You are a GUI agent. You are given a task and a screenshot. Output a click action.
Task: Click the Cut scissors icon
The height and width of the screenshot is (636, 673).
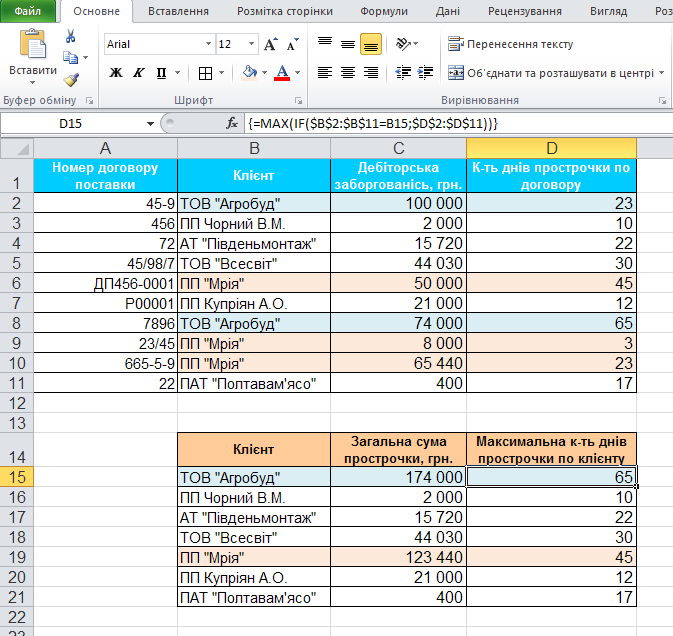[x=71, y=36]
